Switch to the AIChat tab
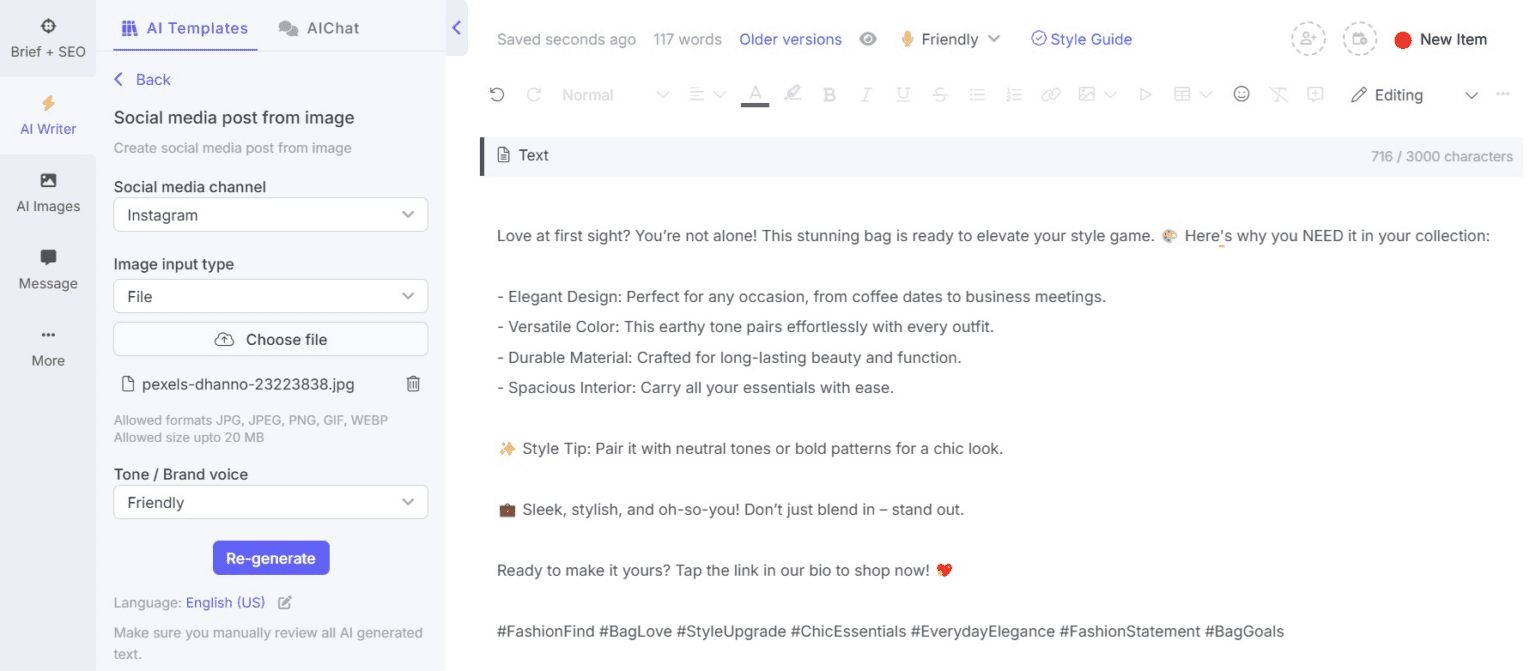This screenshot has width=1536, height=671. [x=318, y=28]
